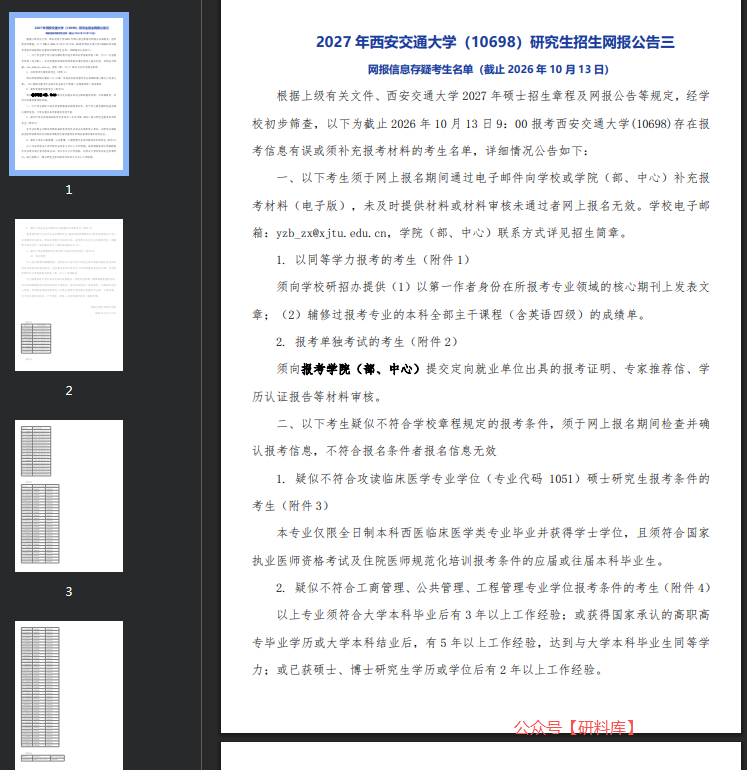The width and height of the screenshot is (747, 770).
Task: Click bold text '报考学院（部、中心）'
Action: point(361,369)
